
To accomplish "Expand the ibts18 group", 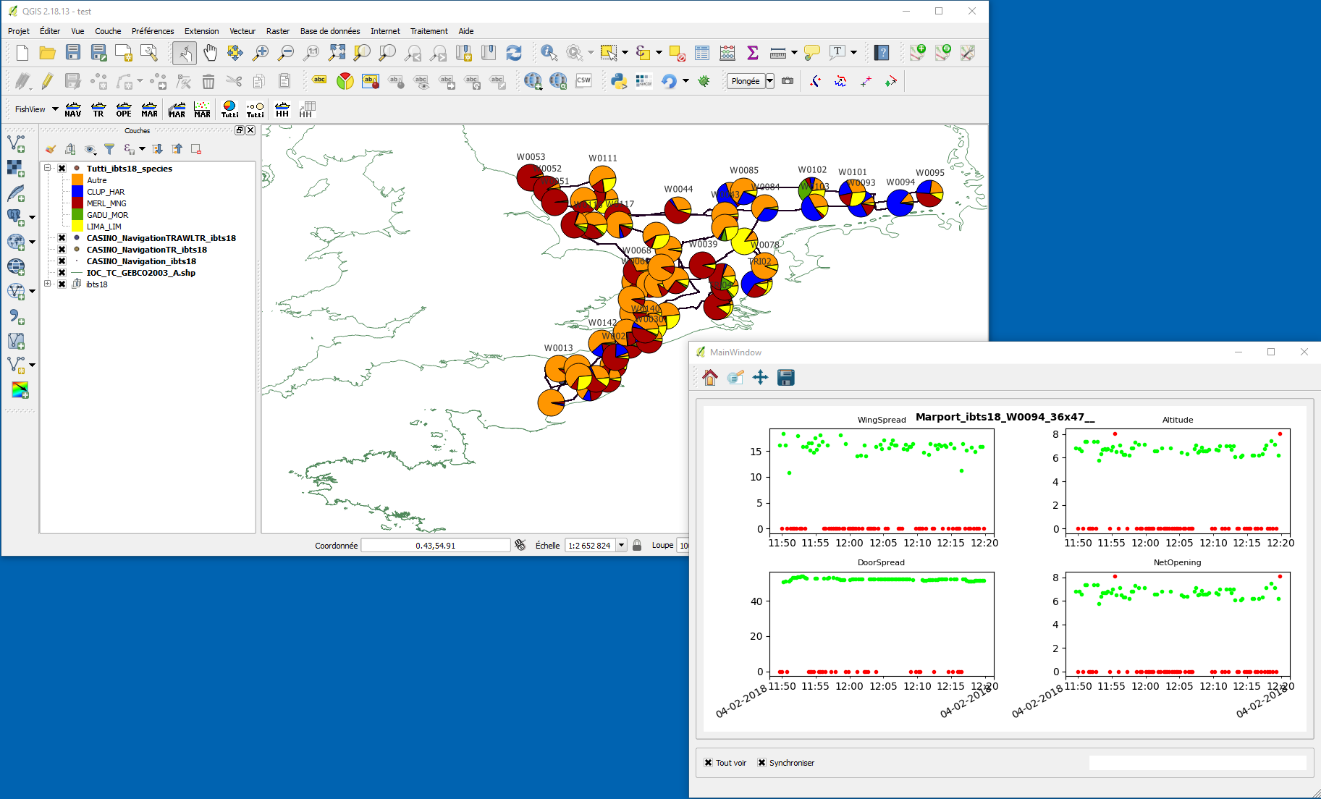I will click(47, 284).
